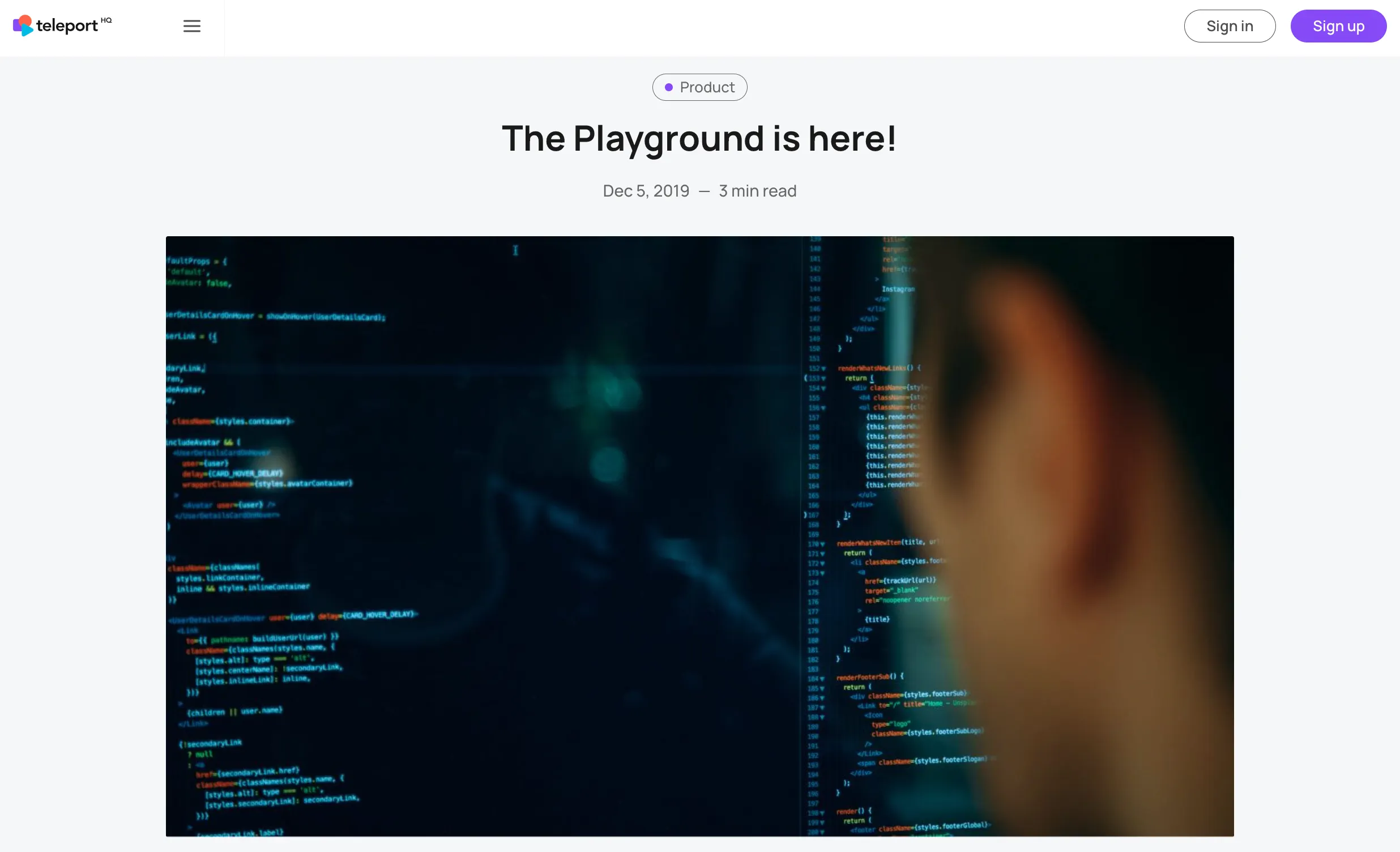Click the teleport colorful logo icon
The height and width of the screenshot is (852, 1400).
pyautogui.click(x=23, y=25)
